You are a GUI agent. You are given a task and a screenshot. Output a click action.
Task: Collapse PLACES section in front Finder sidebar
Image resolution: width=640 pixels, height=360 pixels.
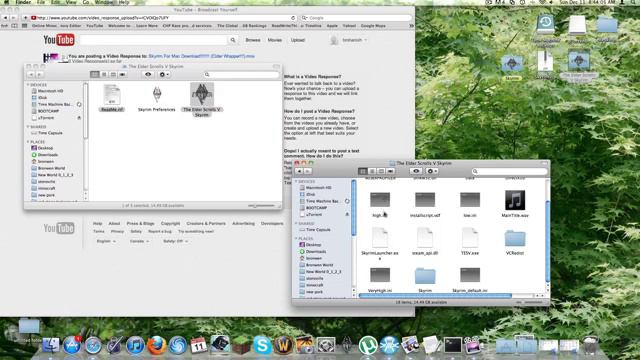click(296, 238)
